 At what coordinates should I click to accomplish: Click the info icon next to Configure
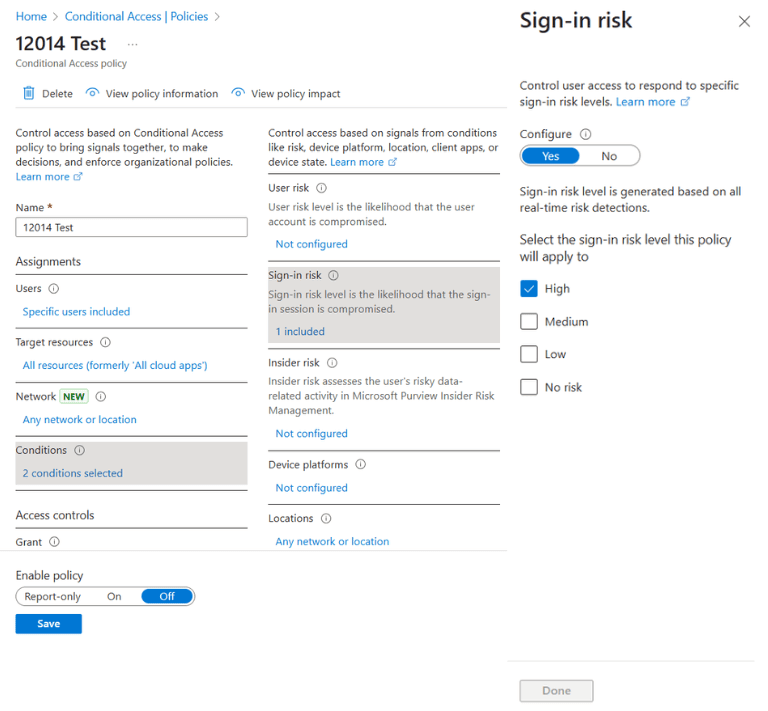(586, 134)
